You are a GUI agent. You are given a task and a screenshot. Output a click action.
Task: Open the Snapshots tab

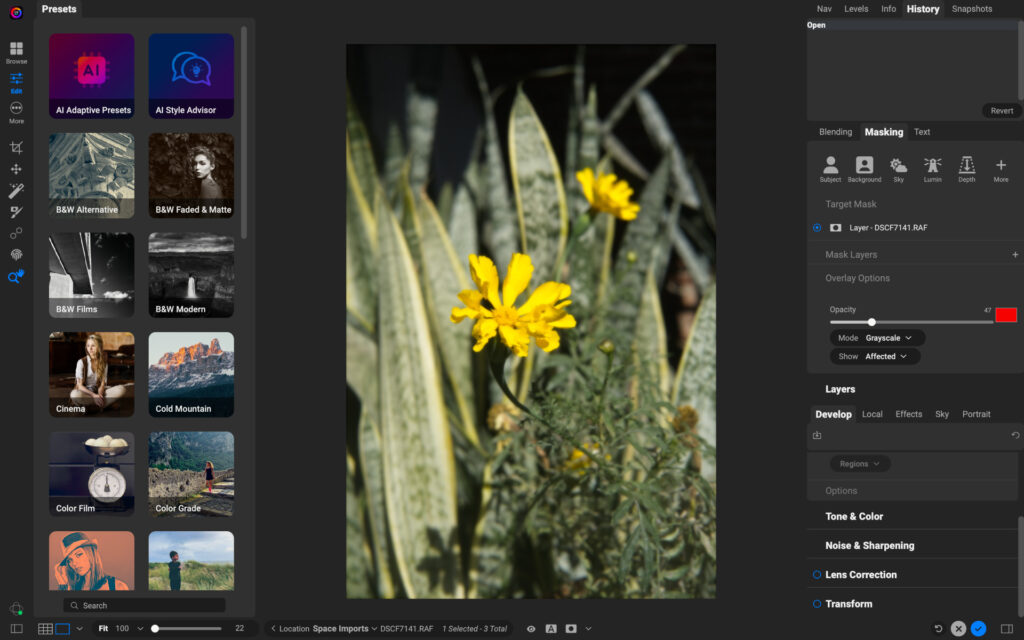(x=971, y=9)
